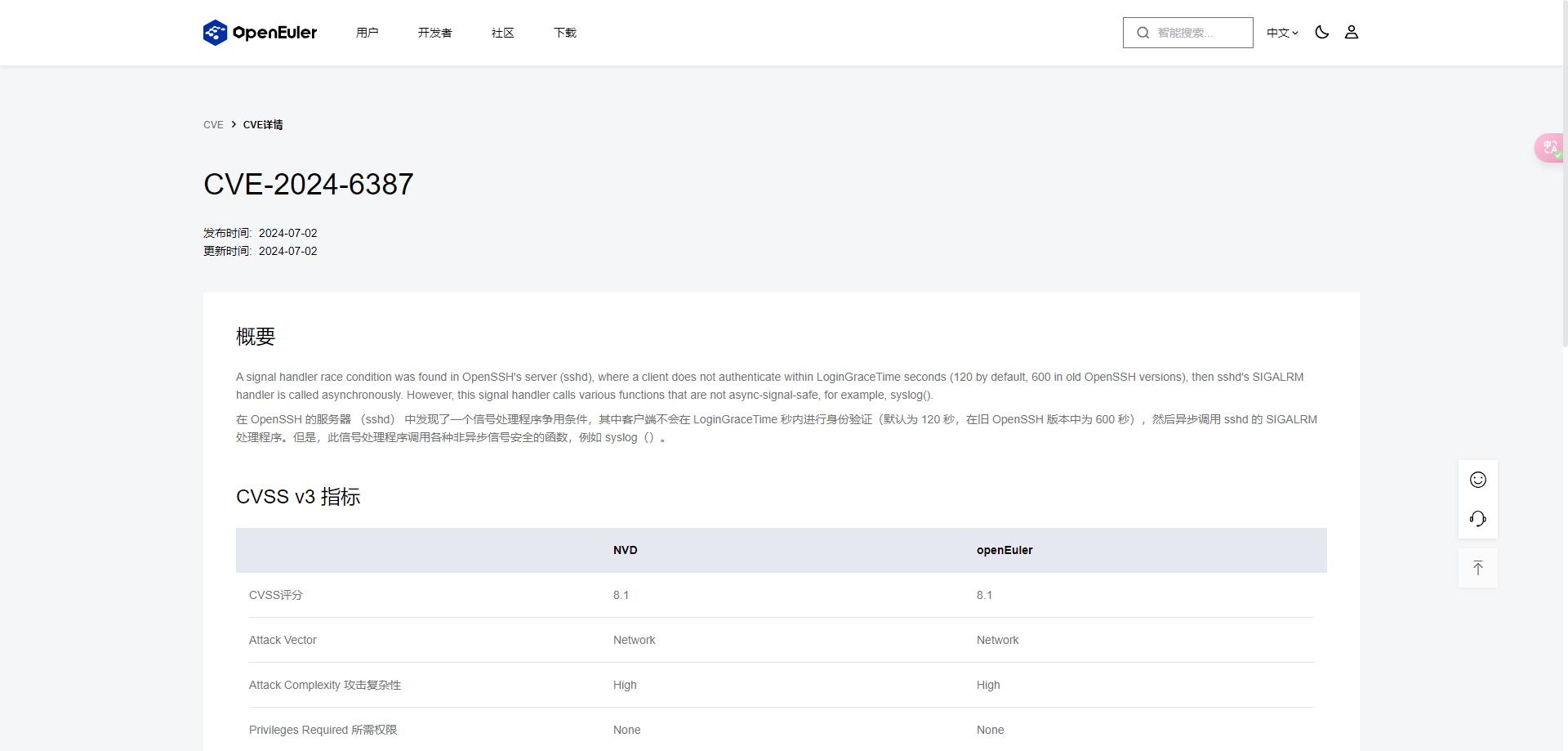Click the floating badge on the right edge

(1551, 148)
